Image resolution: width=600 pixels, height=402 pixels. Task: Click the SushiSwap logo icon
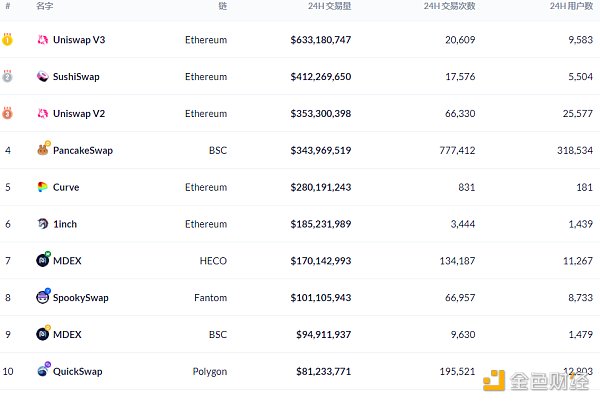[x=42, y=77]
